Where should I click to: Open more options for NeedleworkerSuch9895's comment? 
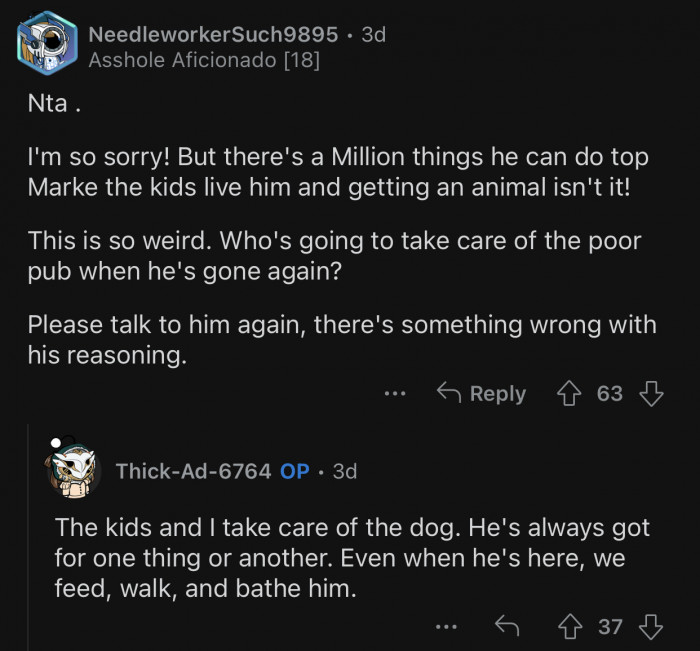[x=395, y=394]
